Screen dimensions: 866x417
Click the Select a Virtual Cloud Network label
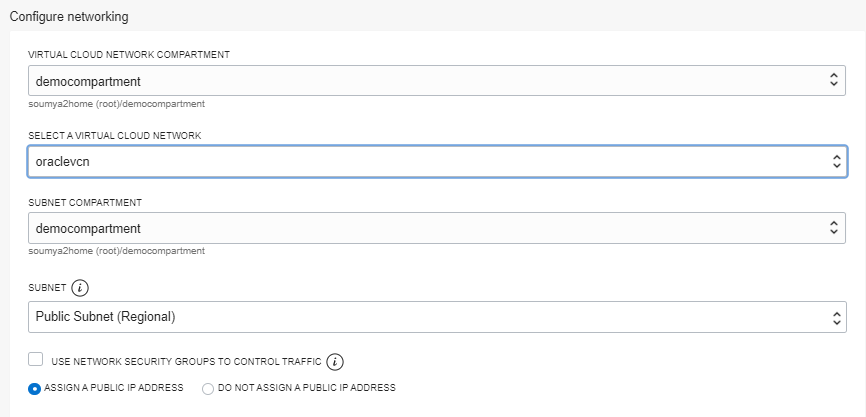pos(115,135)
